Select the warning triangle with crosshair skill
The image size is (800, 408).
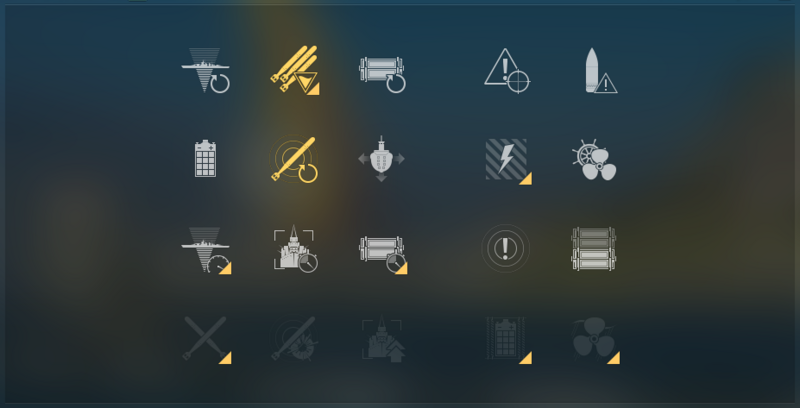pos(507,71)
